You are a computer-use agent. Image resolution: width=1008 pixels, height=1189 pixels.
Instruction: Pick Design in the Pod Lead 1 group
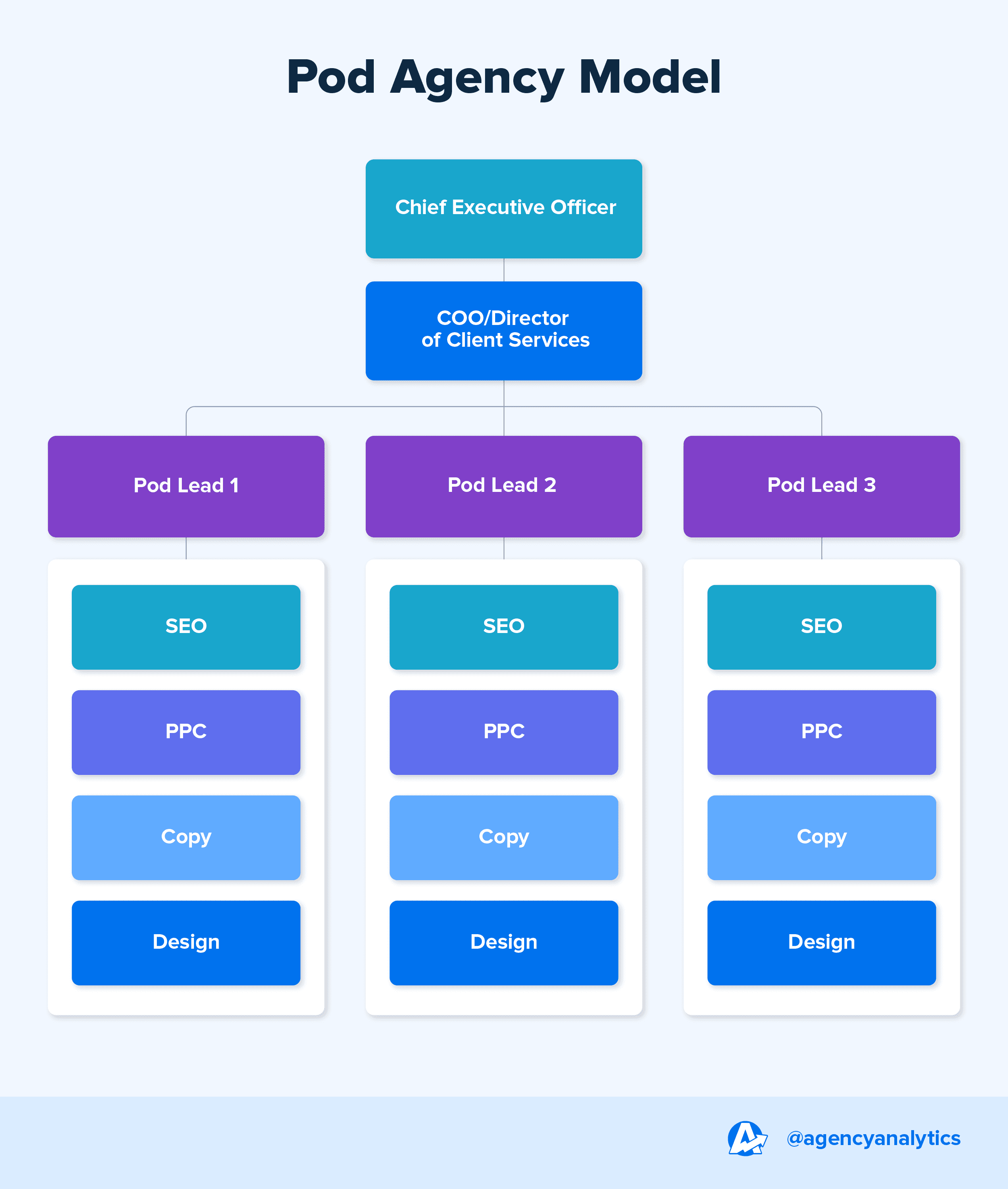click(186, 942)
